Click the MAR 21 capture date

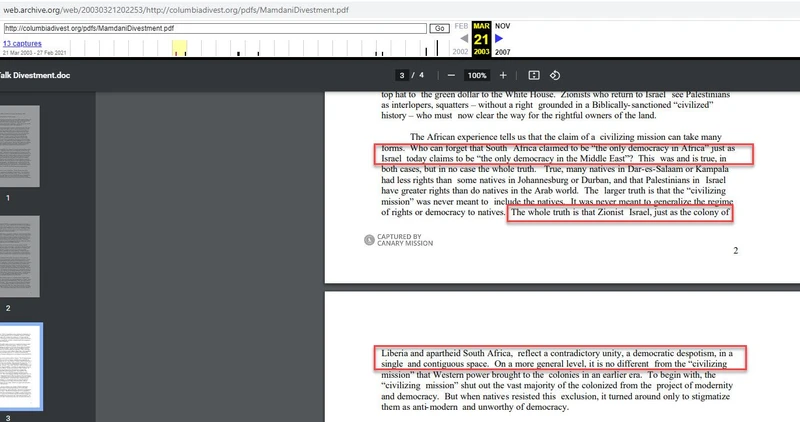click(x=481, y=39)
